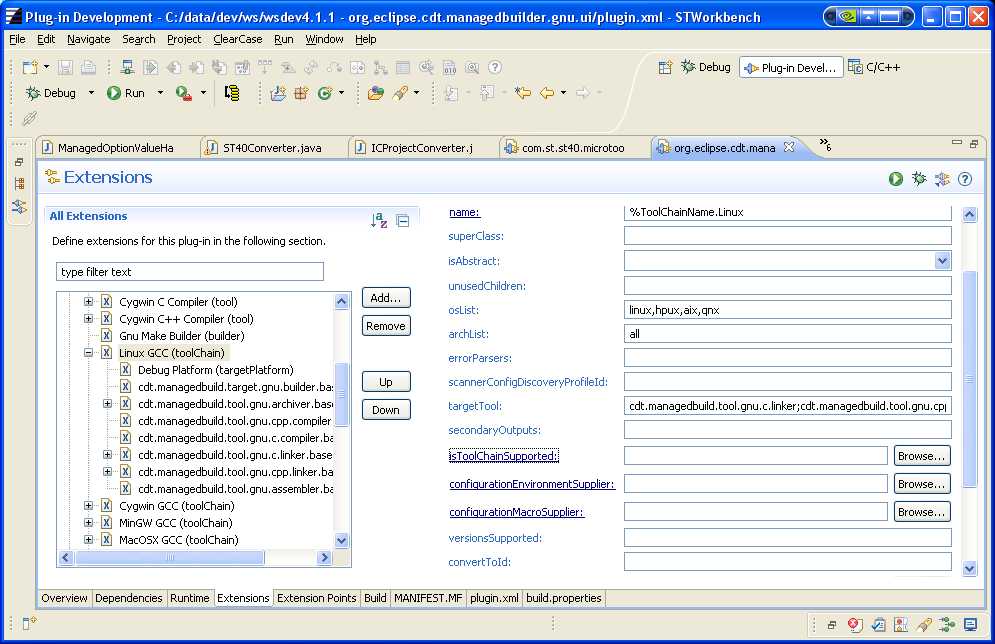Click the Search flashlight toolbar icon
Image resolution: width=995 pixels, height=644 pixels.
click(x=401, y=93)
